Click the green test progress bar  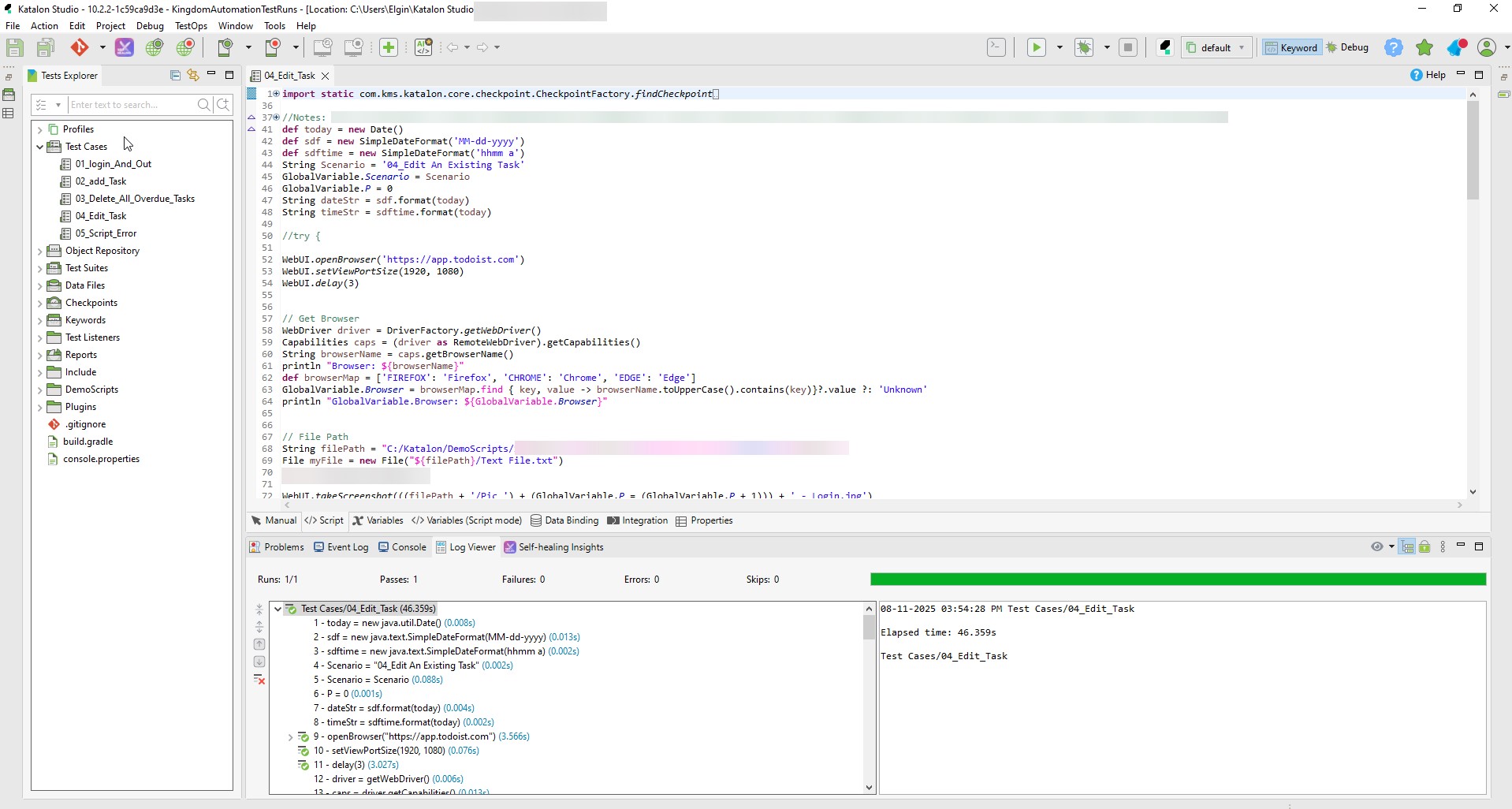pos(1178,580)
